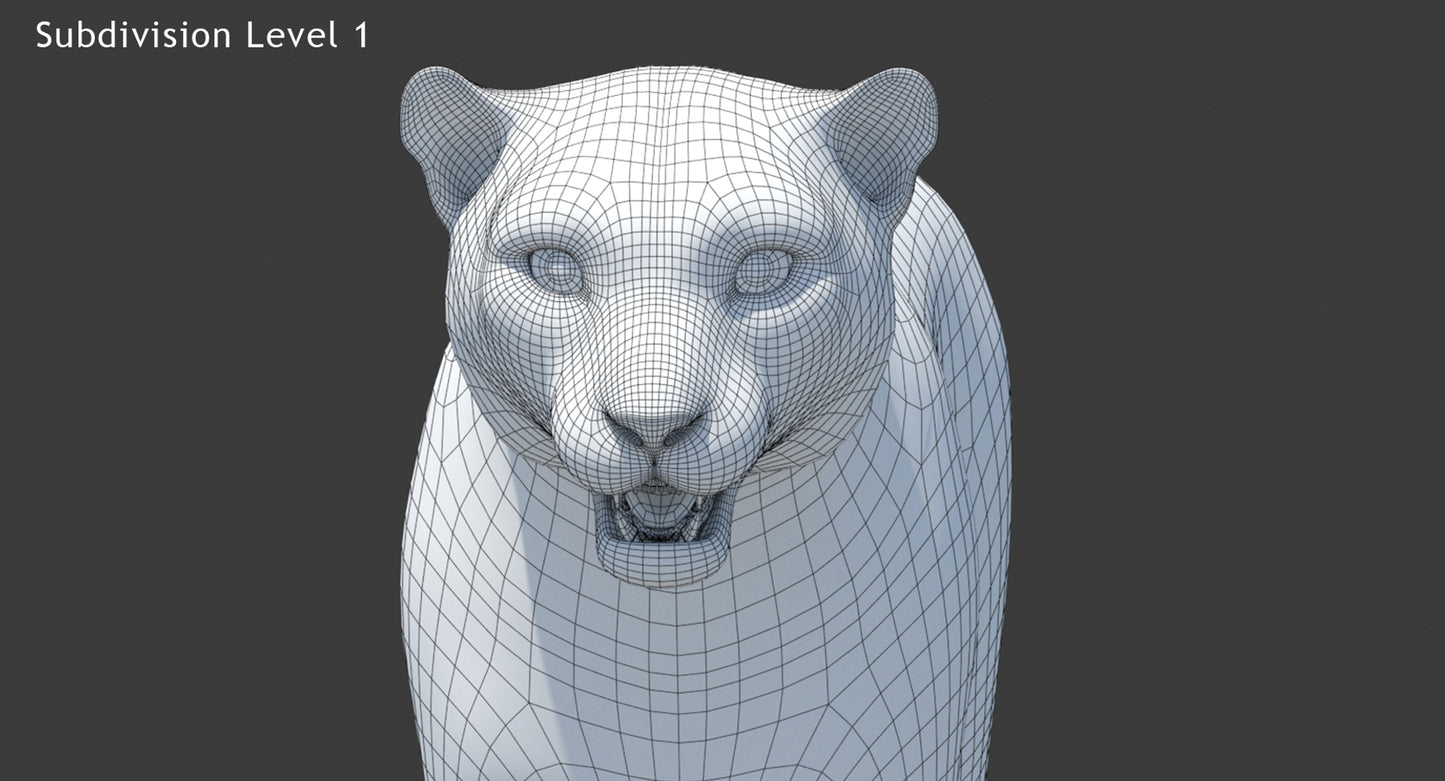The height and width of the screenshot is (781, 1445).
Task: Click inside the model's open mouth
Action: pyautogui.click(x=657, y=517)
